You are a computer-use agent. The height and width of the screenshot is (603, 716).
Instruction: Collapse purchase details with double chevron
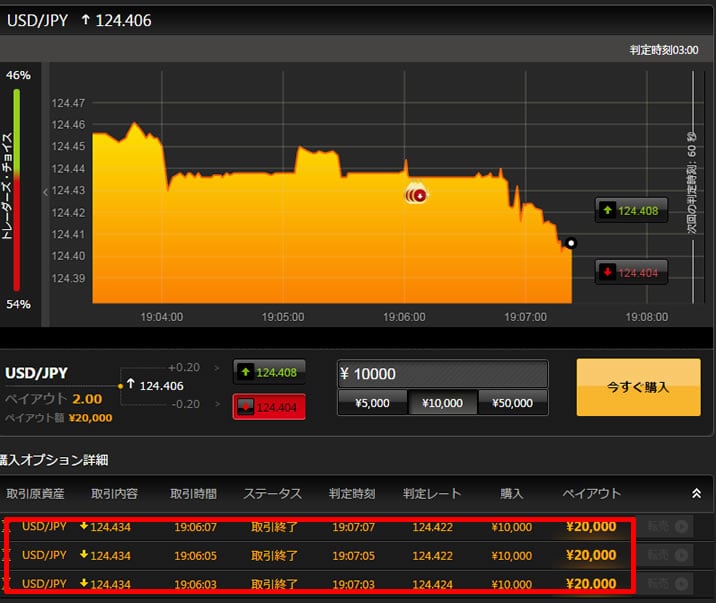pos(696,493)
